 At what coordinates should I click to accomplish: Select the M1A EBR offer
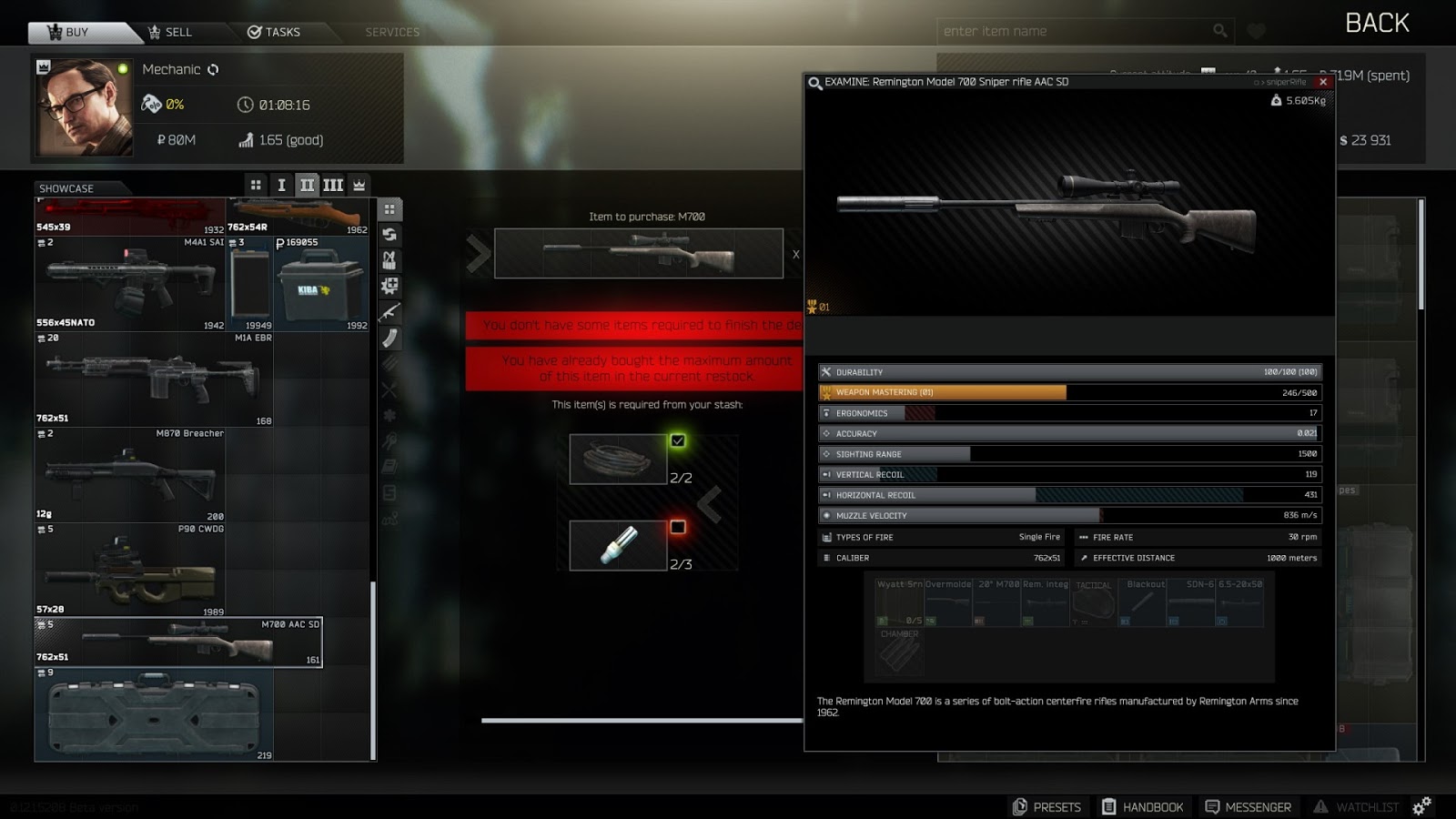(x=154, y=379)
